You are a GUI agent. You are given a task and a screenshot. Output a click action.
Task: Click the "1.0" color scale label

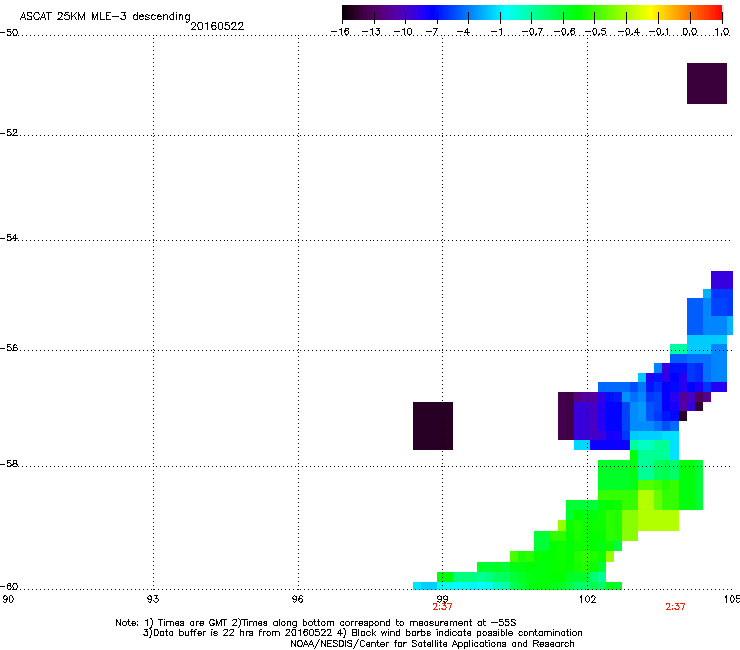[722, 32]
